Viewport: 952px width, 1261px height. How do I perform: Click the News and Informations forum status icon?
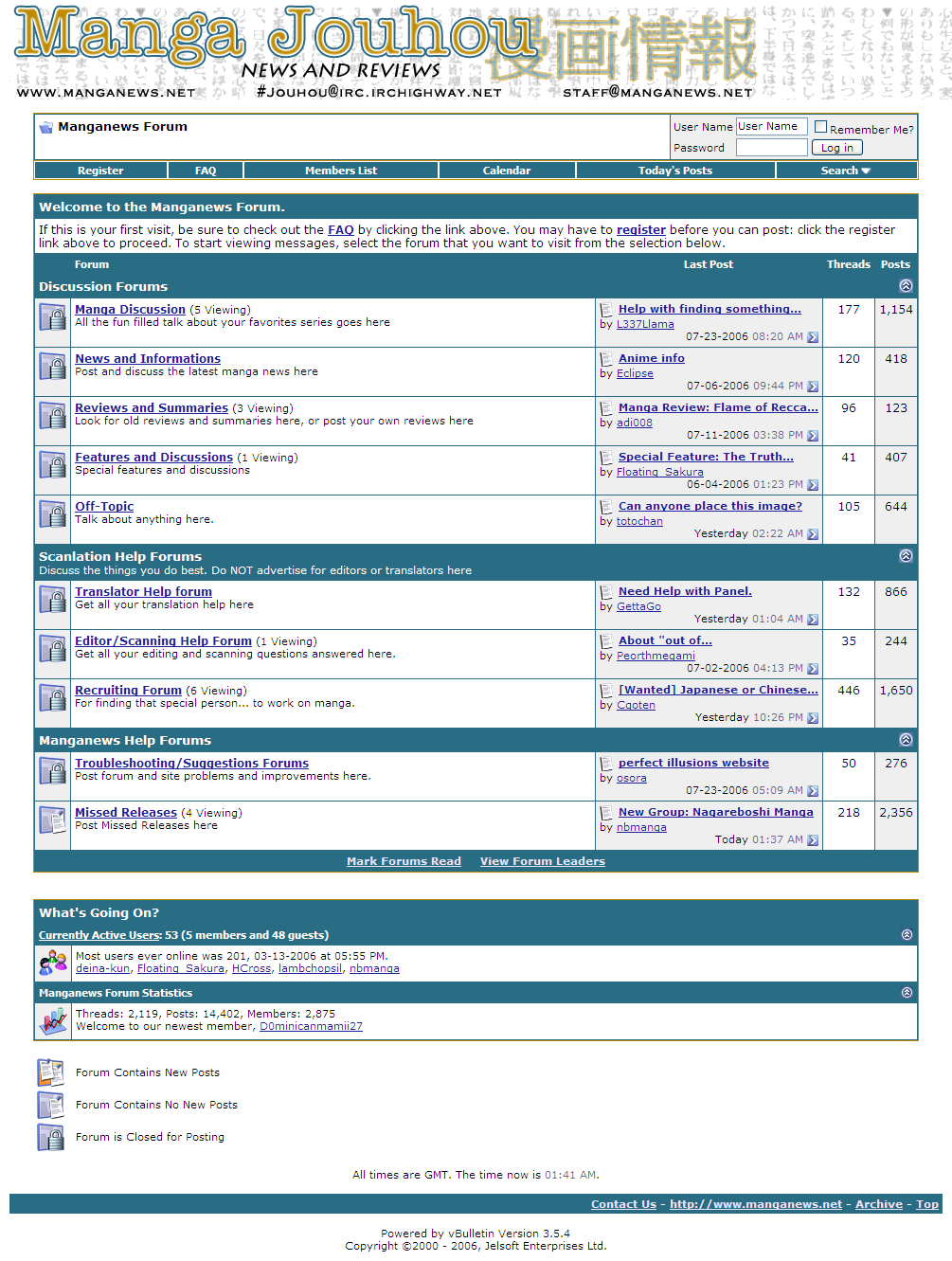coord(52,366)
